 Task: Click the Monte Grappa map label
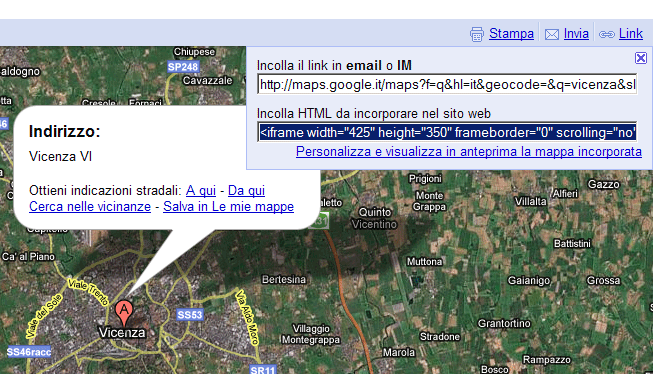tap(429, 201)
